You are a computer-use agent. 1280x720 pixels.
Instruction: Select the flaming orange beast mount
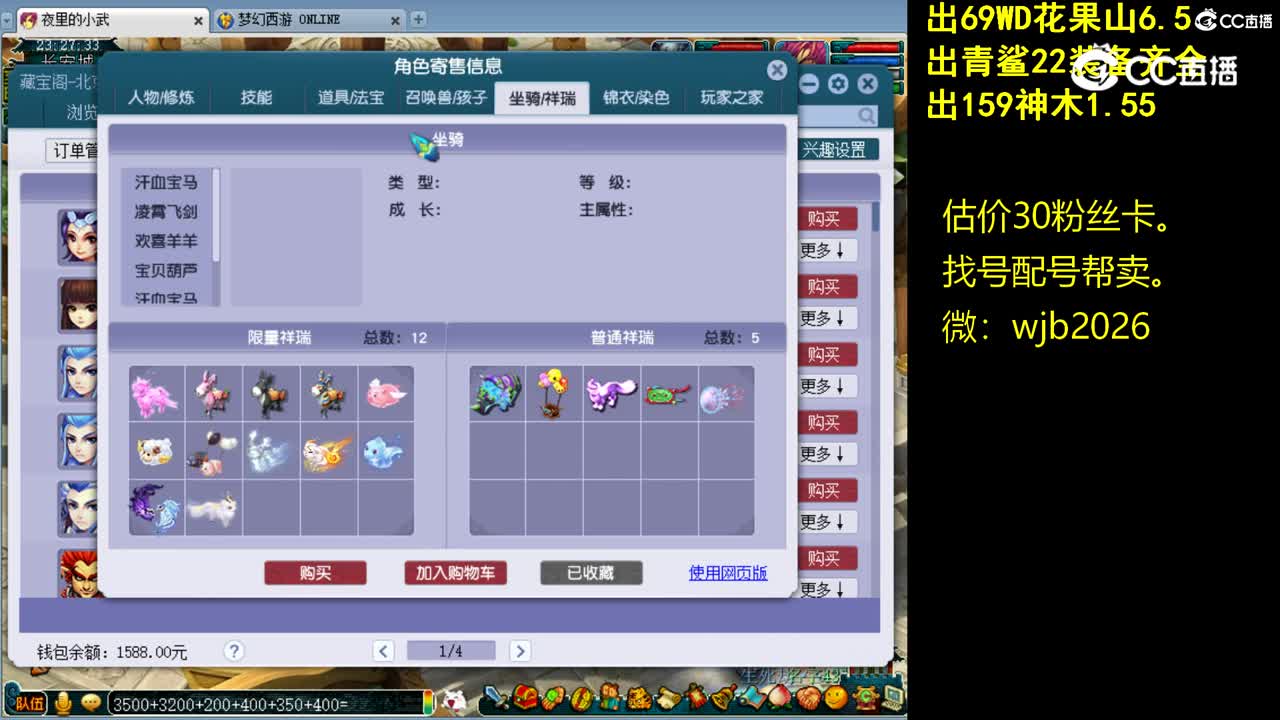point(329,451)
